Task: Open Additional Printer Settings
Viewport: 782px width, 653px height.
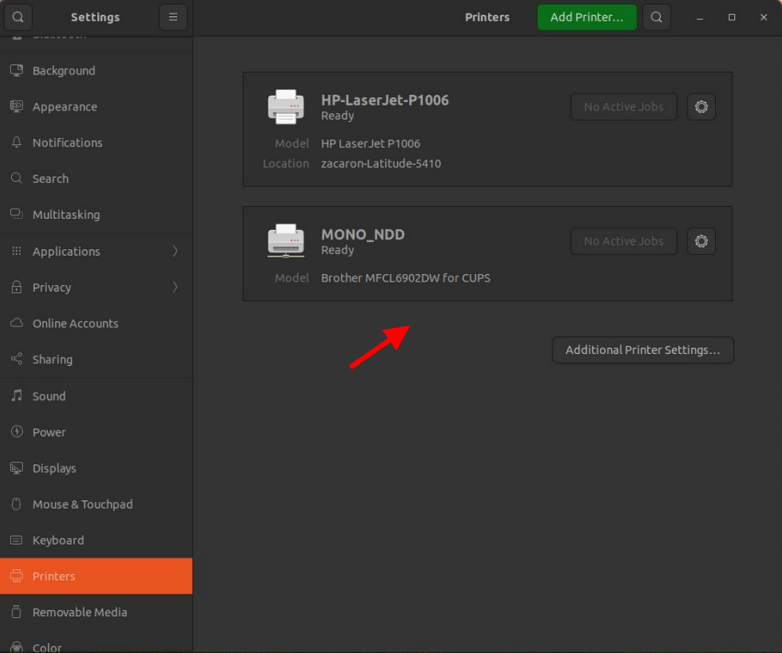Action: (x=643, y=350)
